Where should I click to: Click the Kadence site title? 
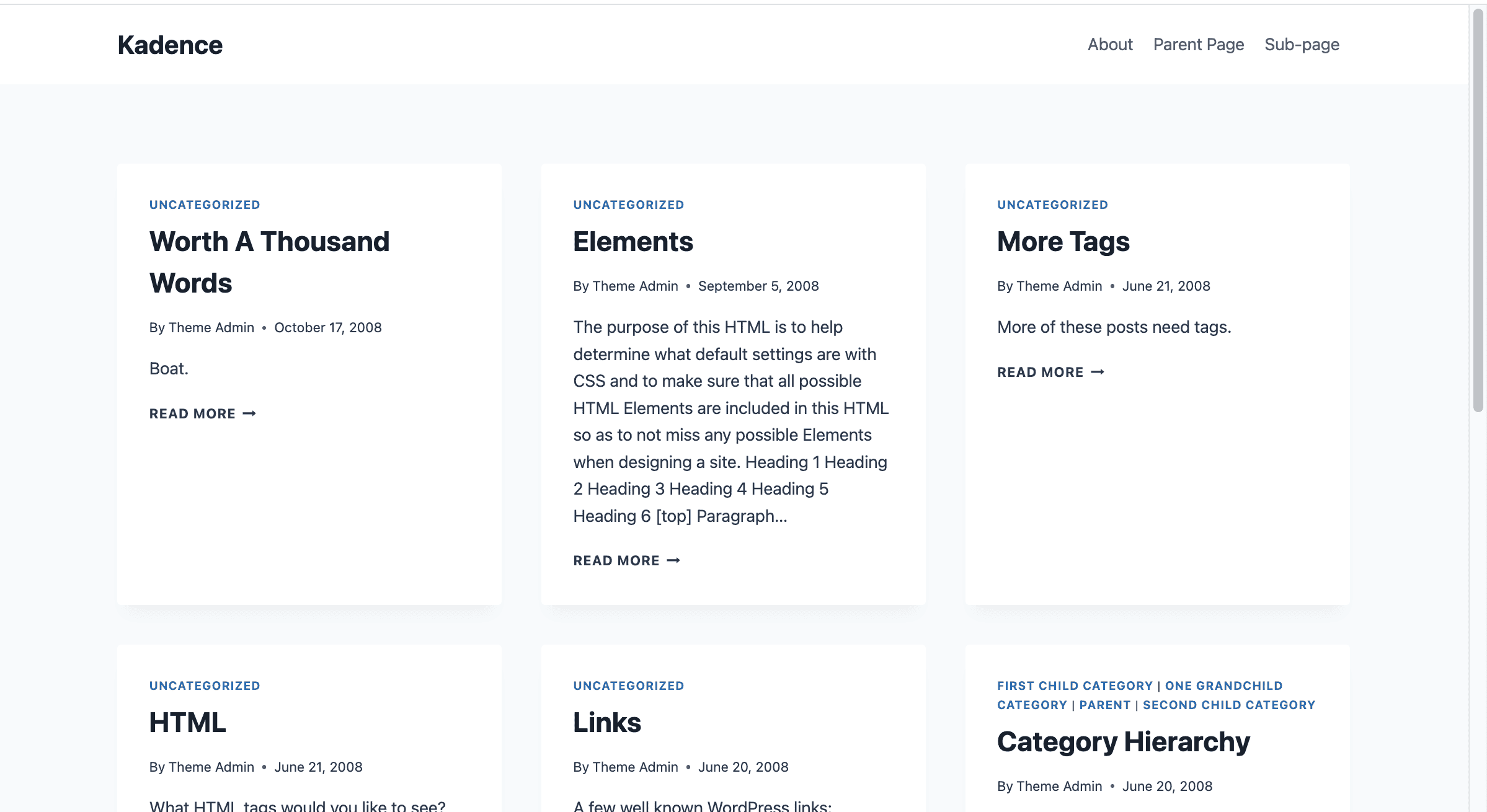(x=170, y=45)
